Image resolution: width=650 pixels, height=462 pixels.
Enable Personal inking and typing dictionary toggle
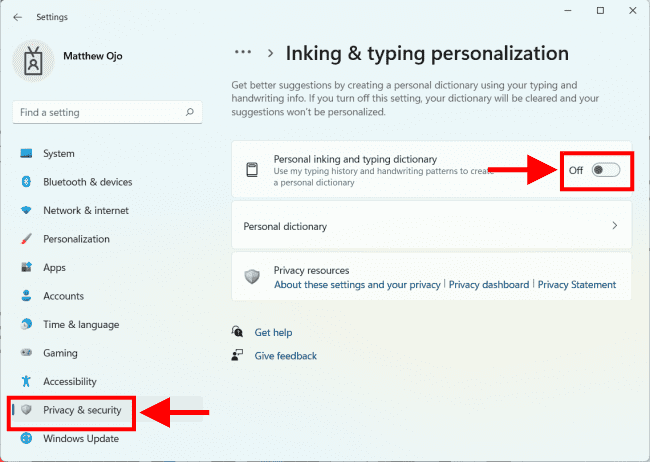[x=605, y=170]
